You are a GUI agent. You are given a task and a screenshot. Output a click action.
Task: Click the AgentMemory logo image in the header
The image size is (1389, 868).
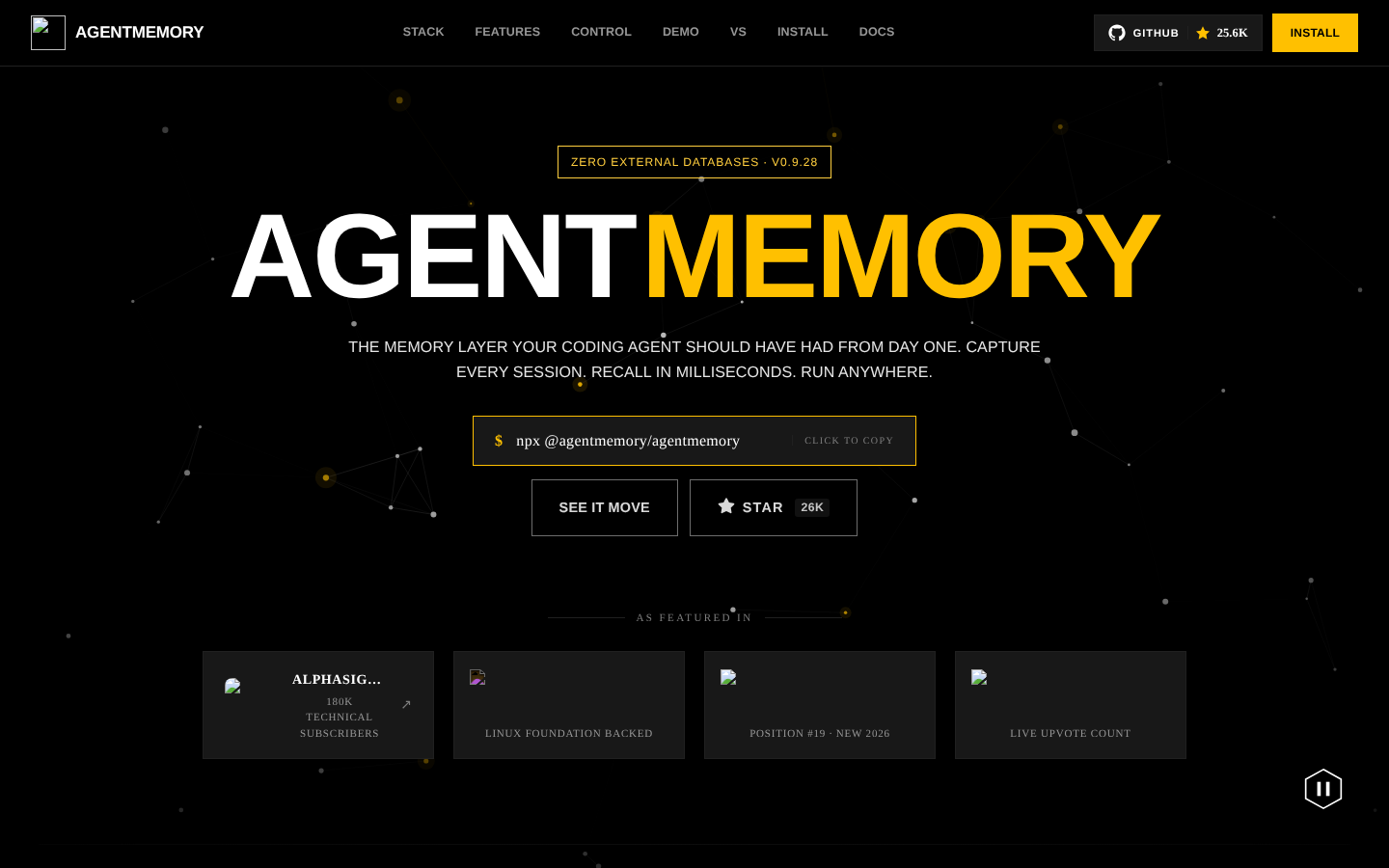pyautogui.click(x=48, y=33)
